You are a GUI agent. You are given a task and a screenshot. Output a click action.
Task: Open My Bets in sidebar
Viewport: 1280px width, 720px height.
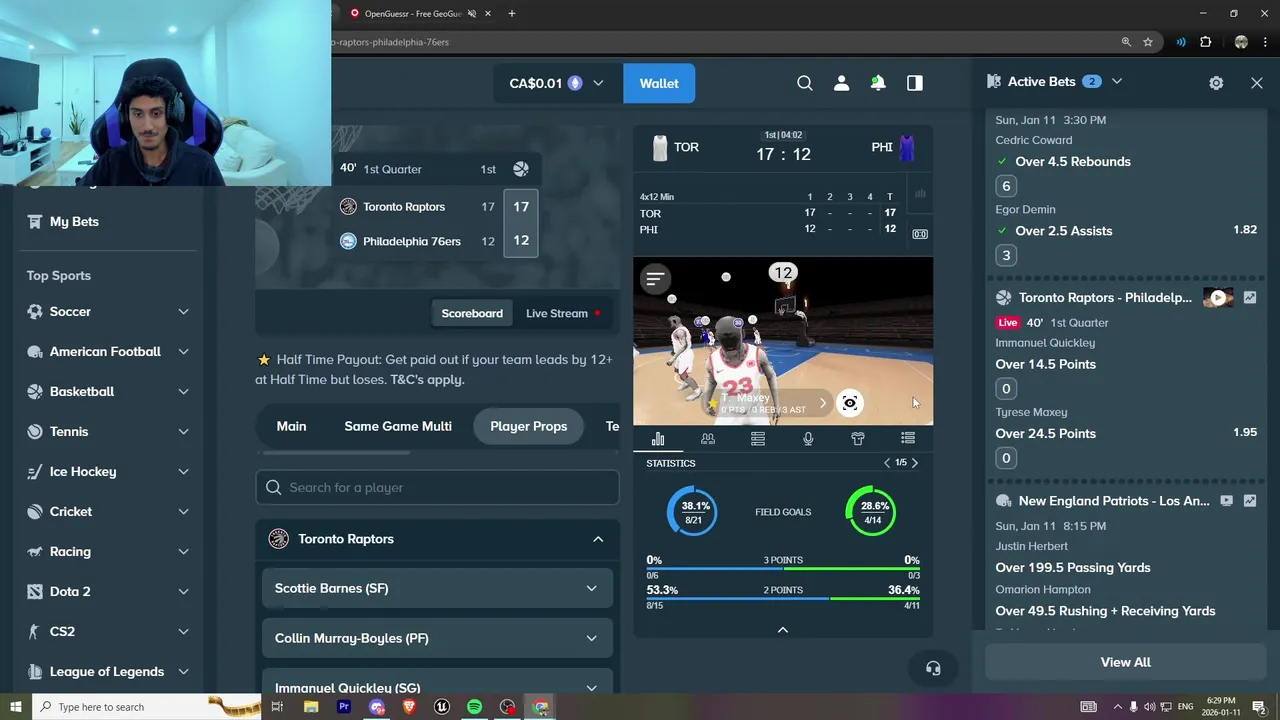click(74, 221)
